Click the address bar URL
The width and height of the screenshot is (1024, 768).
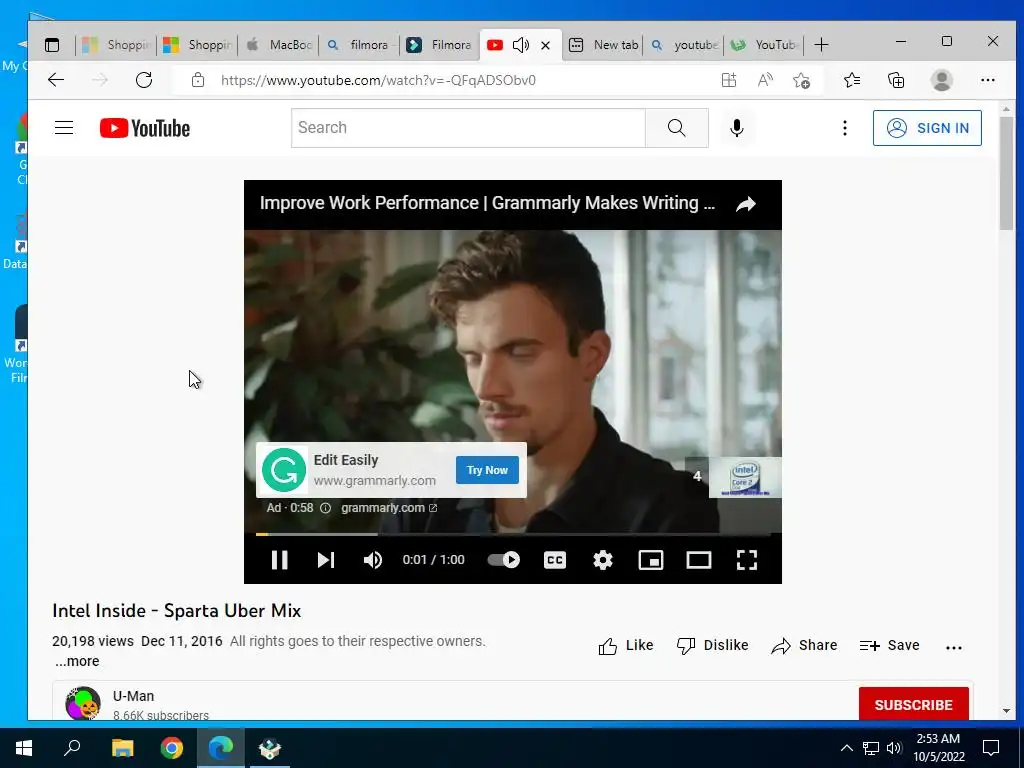(378, 80)
